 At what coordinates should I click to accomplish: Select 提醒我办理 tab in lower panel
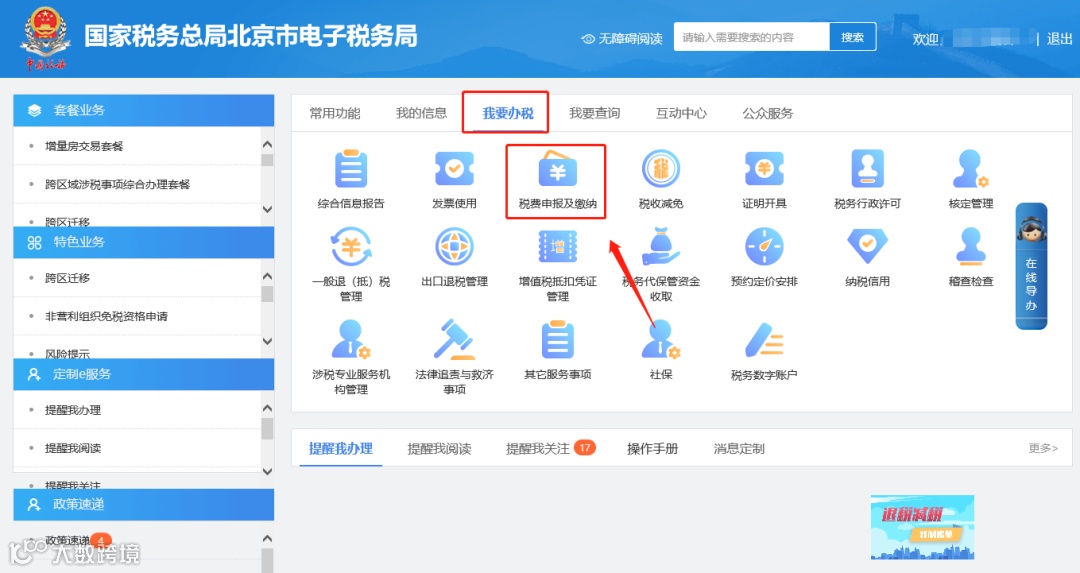[340, 448]
